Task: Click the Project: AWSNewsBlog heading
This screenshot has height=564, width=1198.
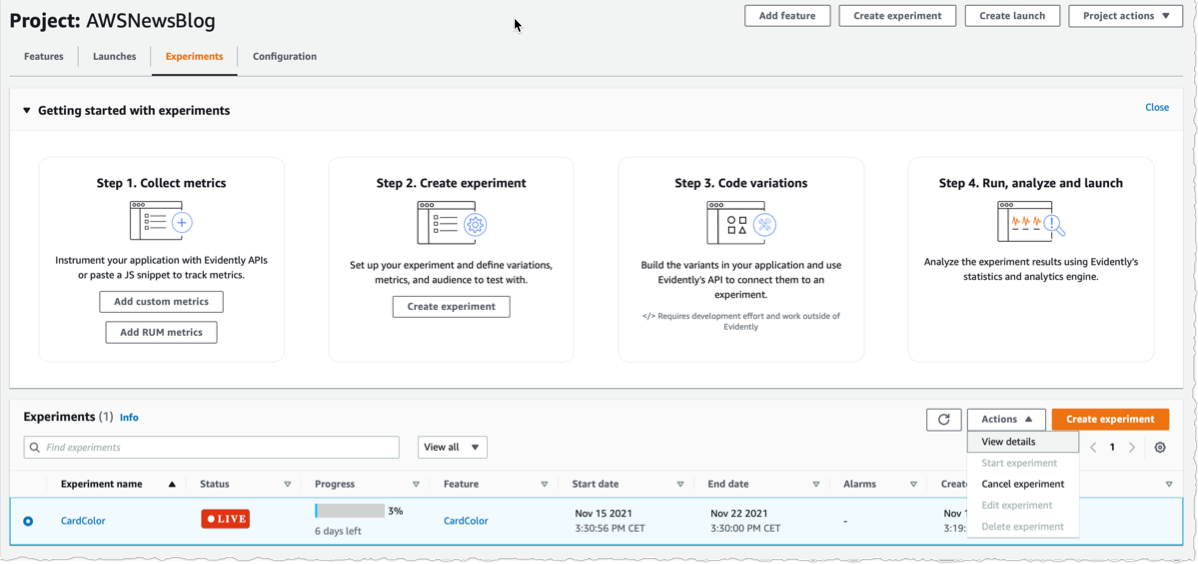Action: coord(112,21)
